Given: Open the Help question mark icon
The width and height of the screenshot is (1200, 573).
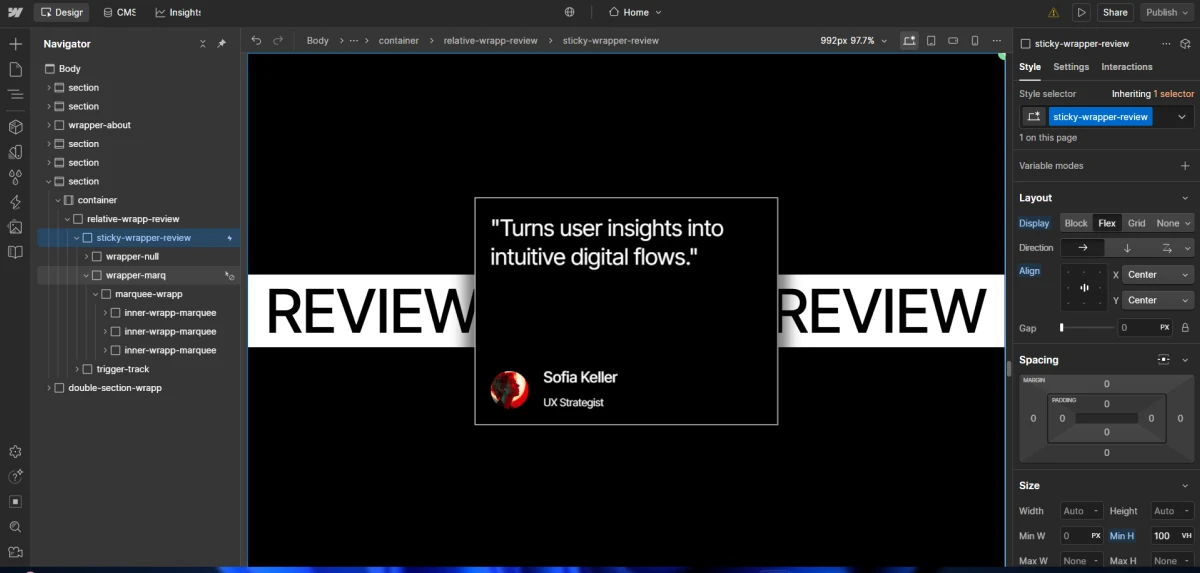Looking at the screenshot, I should point(15,477).
